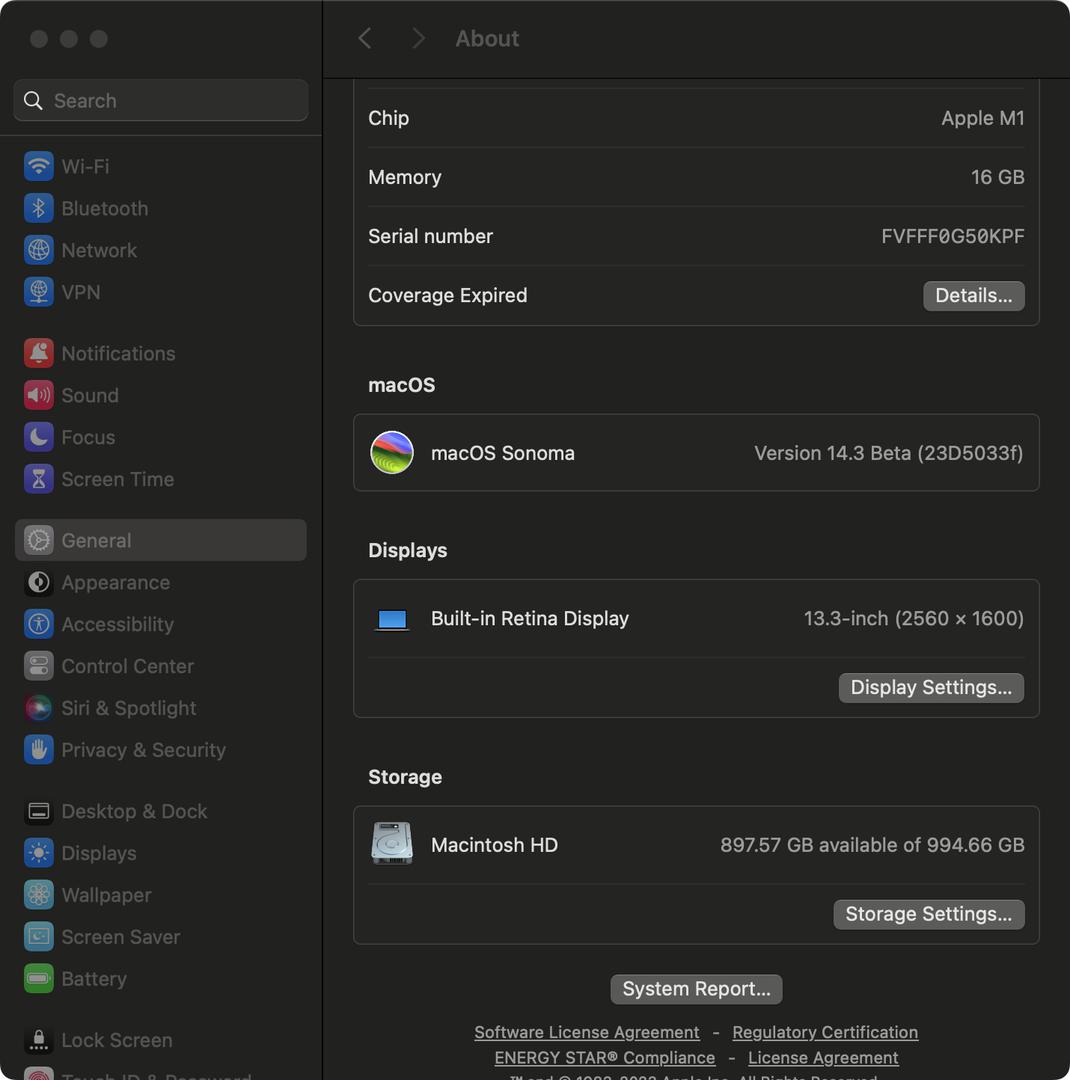Open Appearance settings

pyautogui.click(x=161, y=583)
